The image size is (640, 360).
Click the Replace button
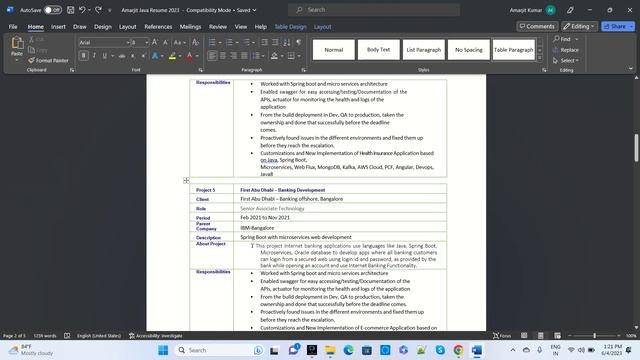566,50
